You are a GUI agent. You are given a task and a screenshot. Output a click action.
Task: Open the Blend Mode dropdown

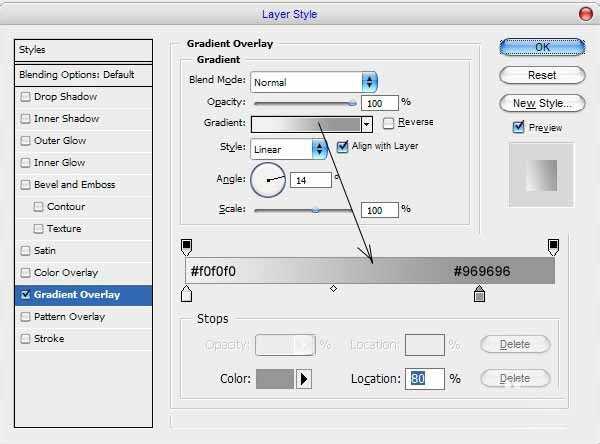coord(369,82)
